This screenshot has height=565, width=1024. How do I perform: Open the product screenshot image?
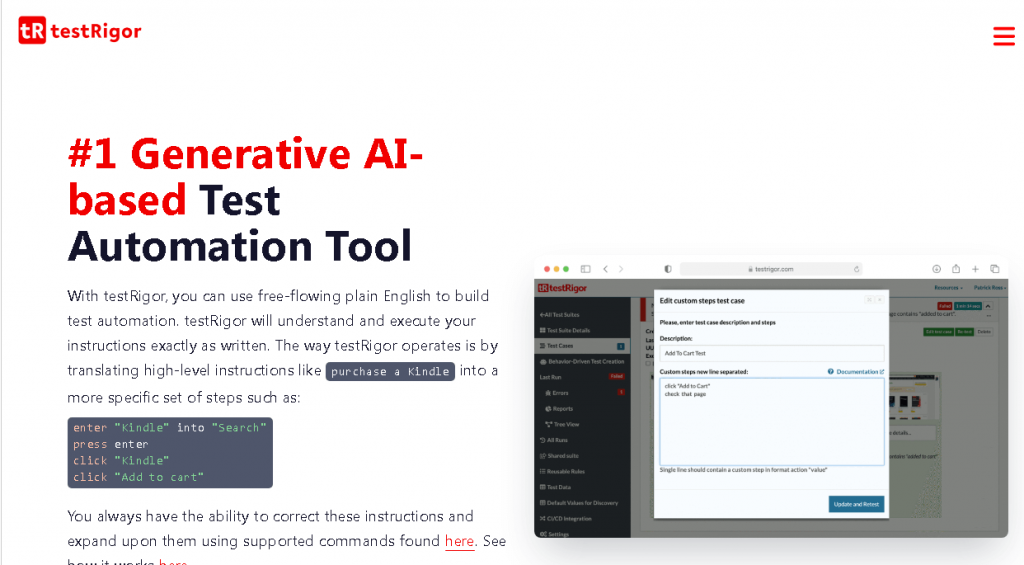point(771,396)
